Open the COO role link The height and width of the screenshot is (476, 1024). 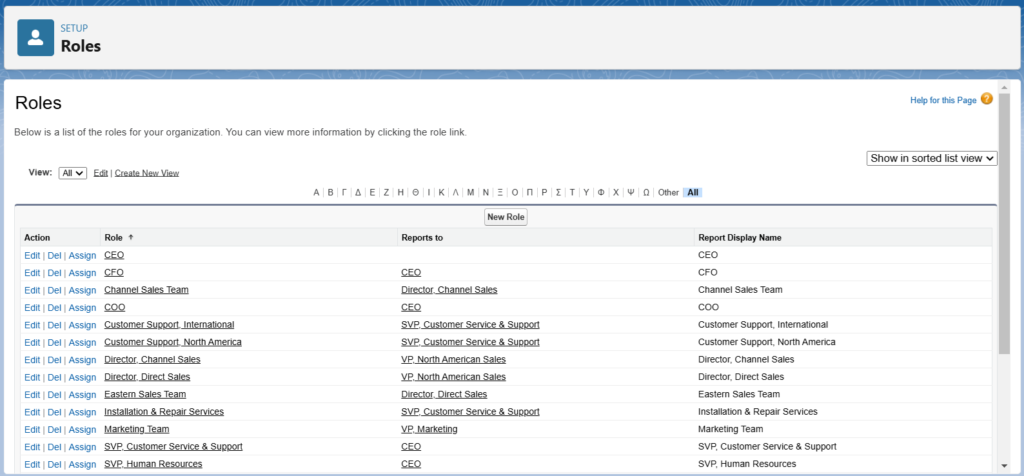click(x=115, y=308)
